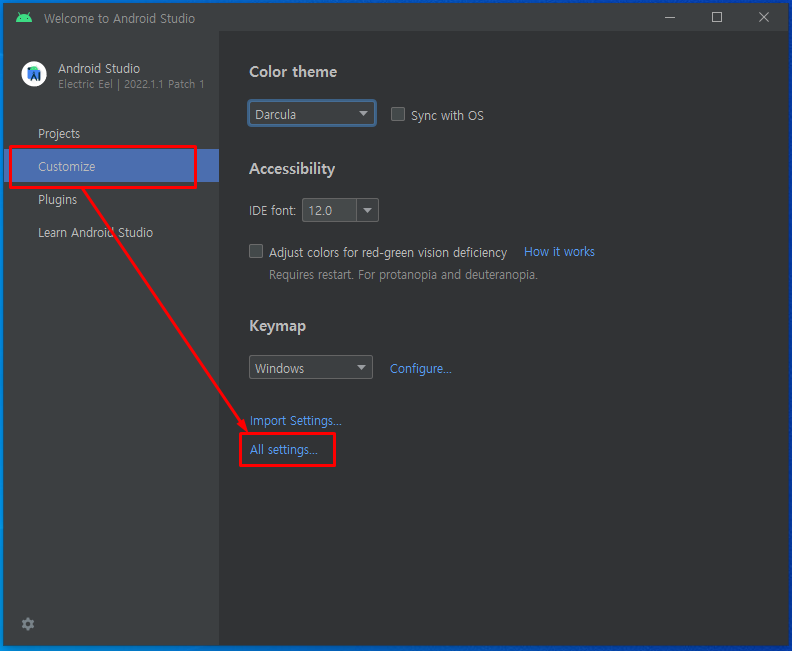Click the Keymap heading
792x651 pixels.
(x=277, y=326)
